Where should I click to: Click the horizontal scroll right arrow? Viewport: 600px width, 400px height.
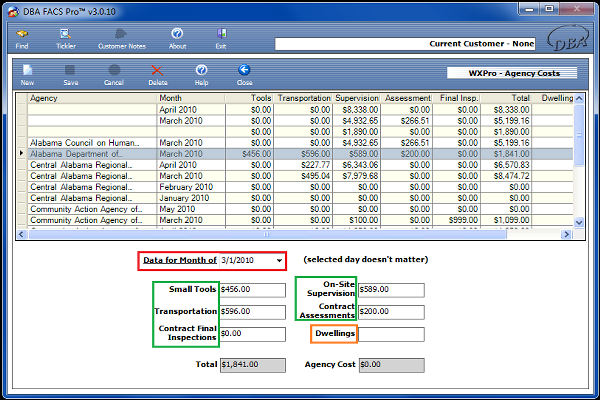(x=566, y=234)
